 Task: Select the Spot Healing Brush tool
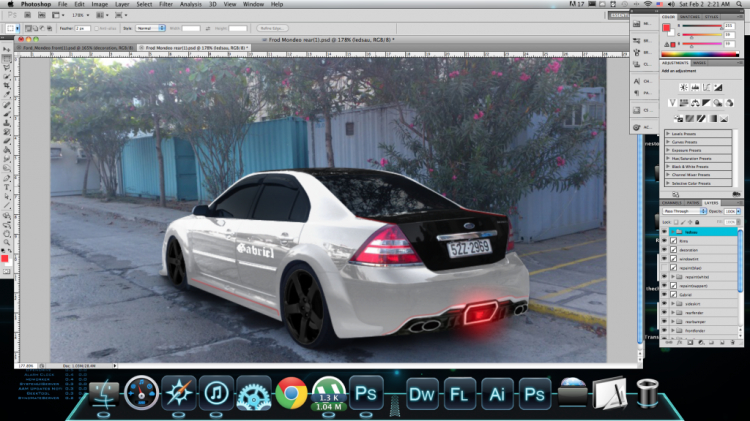pos(7,105)
